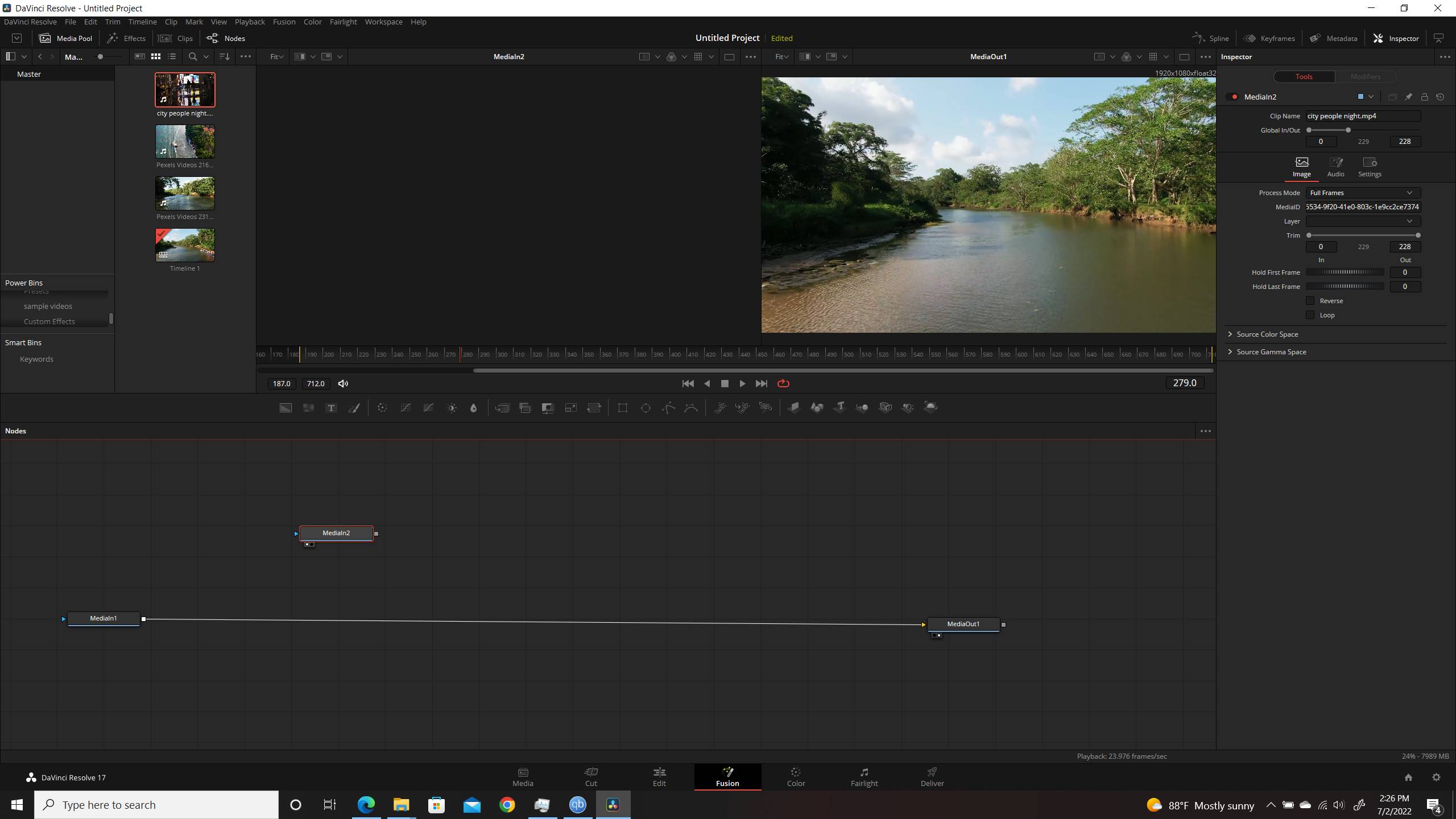This screenshot has height=819, width=1456.
Task: Mute audio with the speaker icon
Action: point(343,384)
